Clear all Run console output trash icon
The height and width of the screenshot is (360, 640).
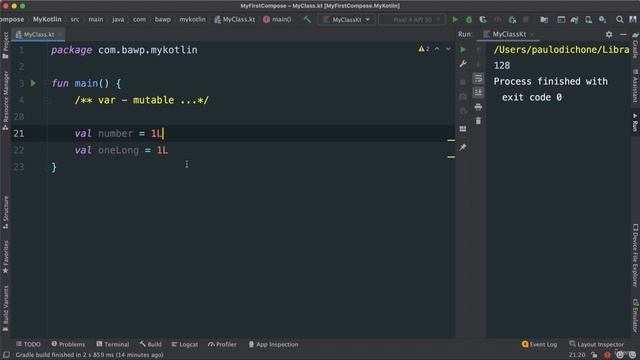point(478,121)
